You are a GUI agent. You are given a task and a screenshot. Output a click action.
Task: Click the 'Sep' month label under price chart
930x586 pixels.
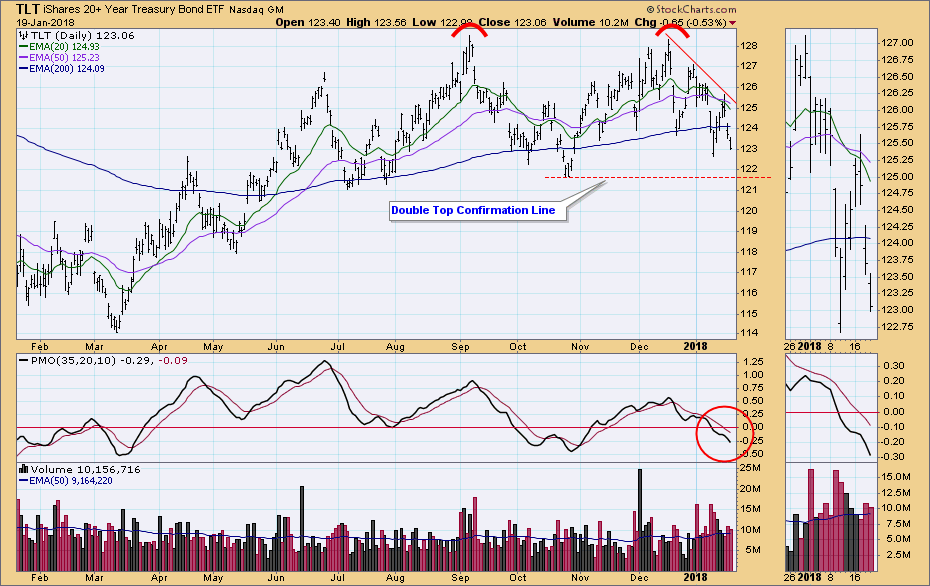pyautogui.click(x=460, y=346)
